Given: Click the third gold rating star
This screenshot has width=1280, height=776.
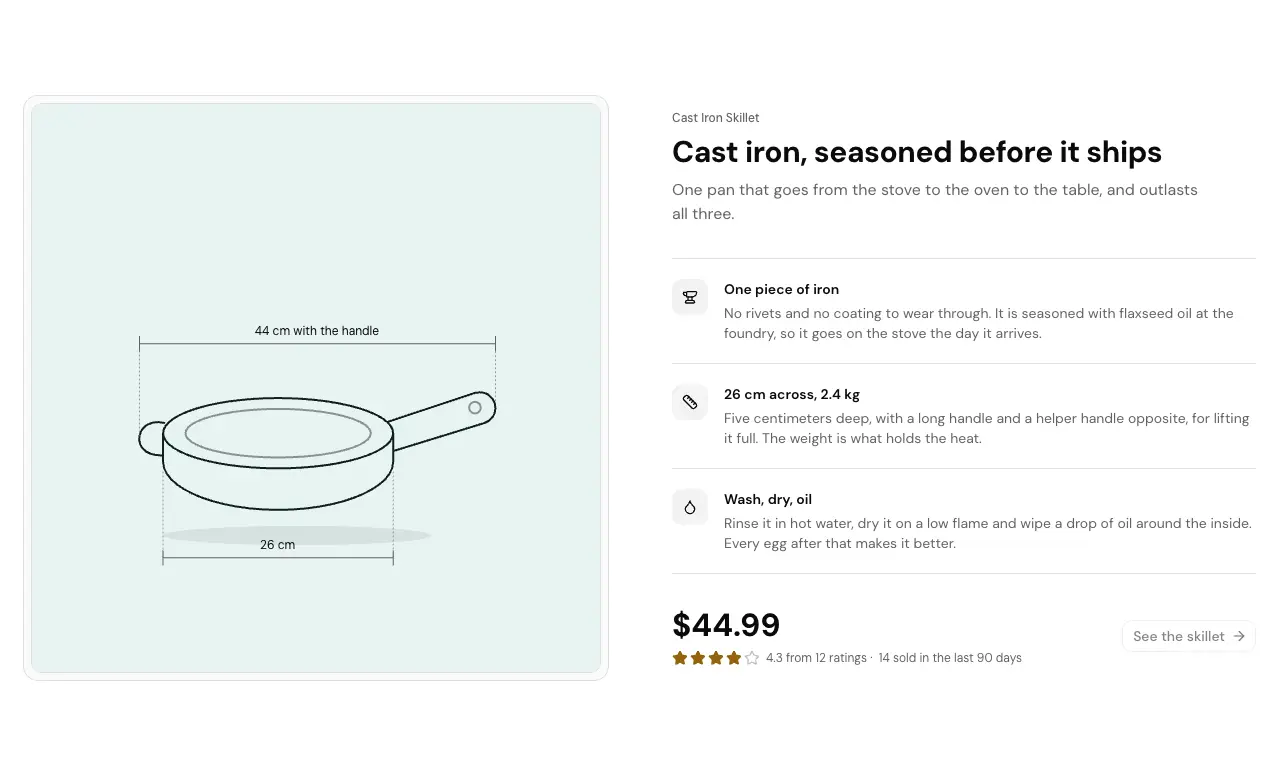Looking at the screenshot, I should coord(716,658).
